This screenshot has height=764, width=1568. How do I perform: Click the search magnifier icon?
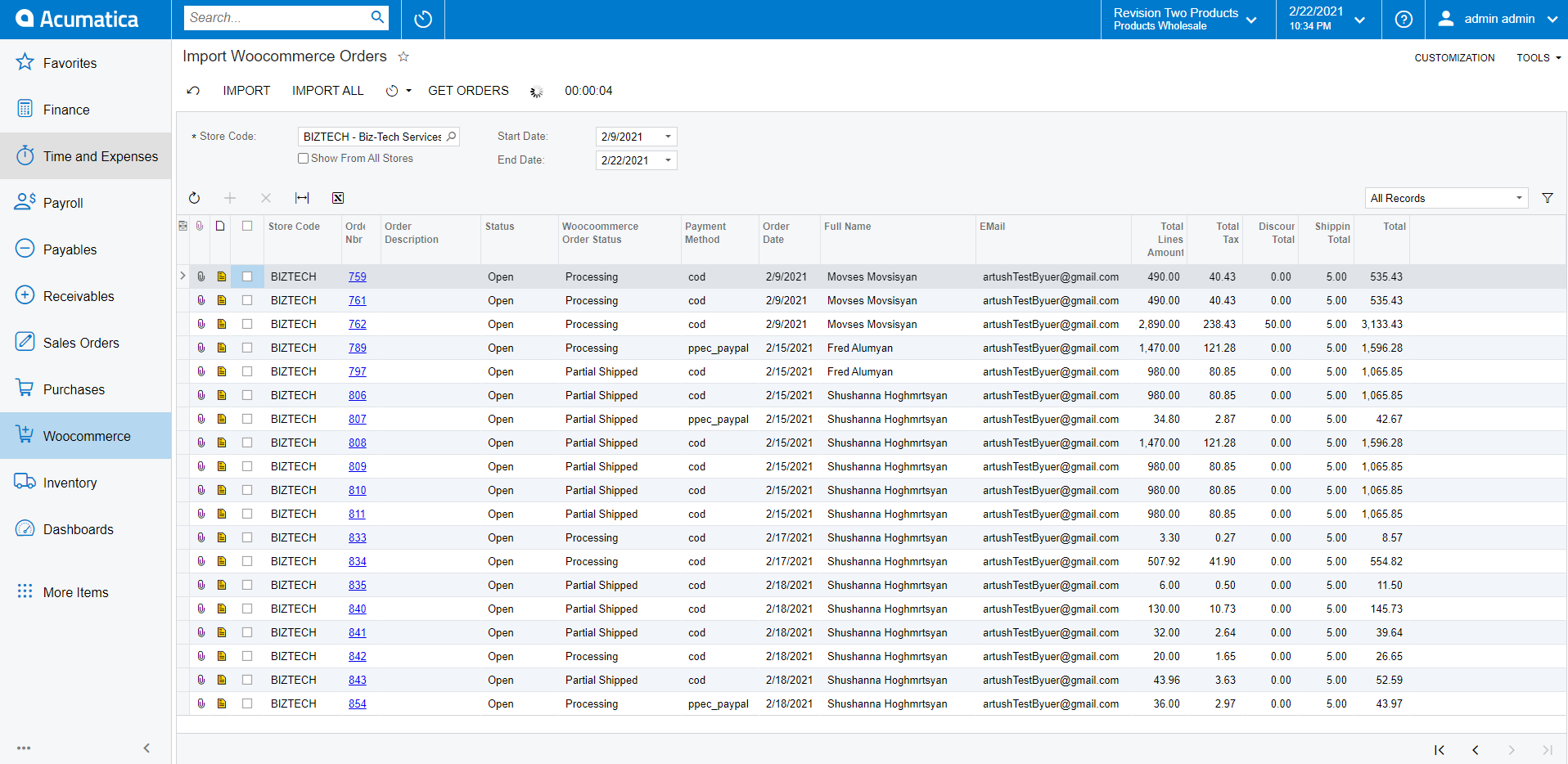point(377,17)
